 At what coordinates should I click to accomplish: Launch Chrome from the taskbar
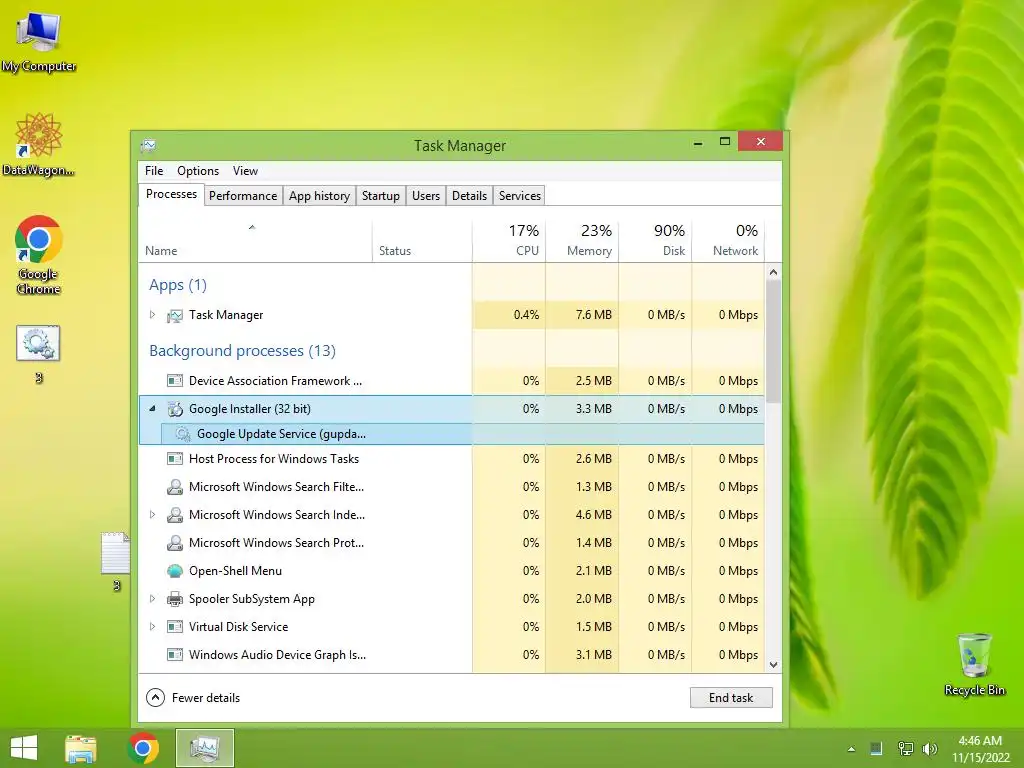(143, 748)
